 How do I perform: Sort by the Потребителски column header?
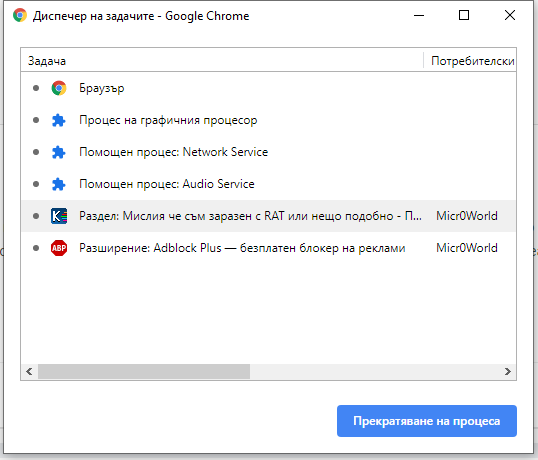pyautogui.click(x=470, y=61)
